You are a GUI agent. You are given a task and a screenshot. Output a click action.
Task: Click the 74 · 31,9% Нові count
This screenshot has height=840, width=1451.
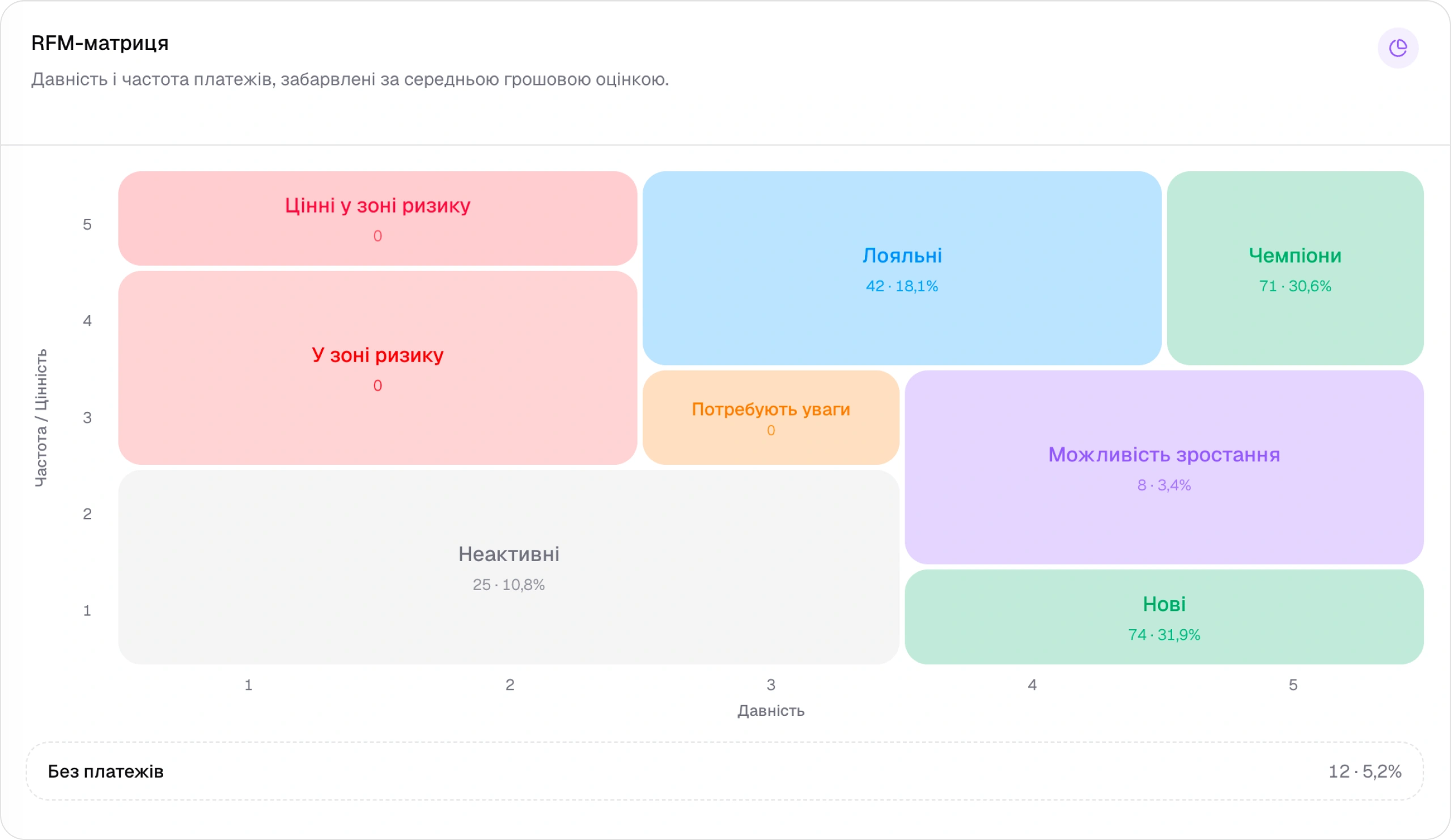(1164, 634)
